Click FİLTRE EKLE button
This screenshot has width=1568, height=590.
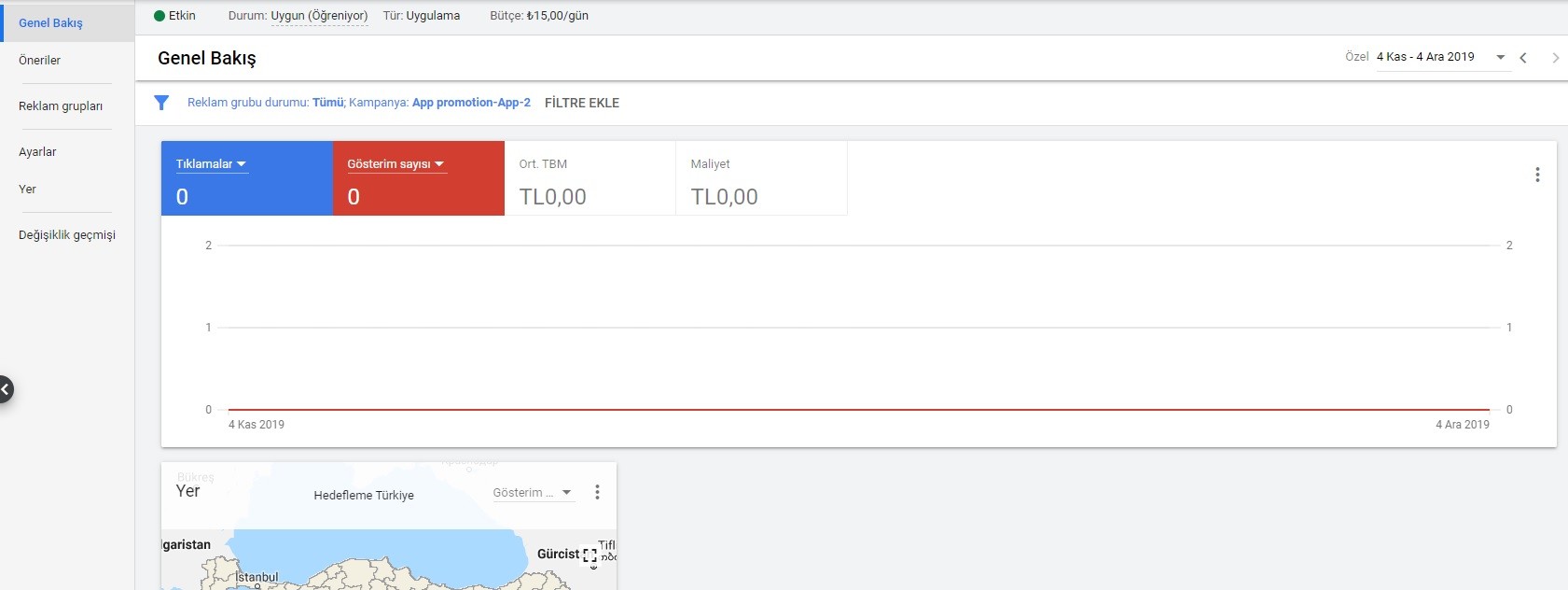coord(582,103)
